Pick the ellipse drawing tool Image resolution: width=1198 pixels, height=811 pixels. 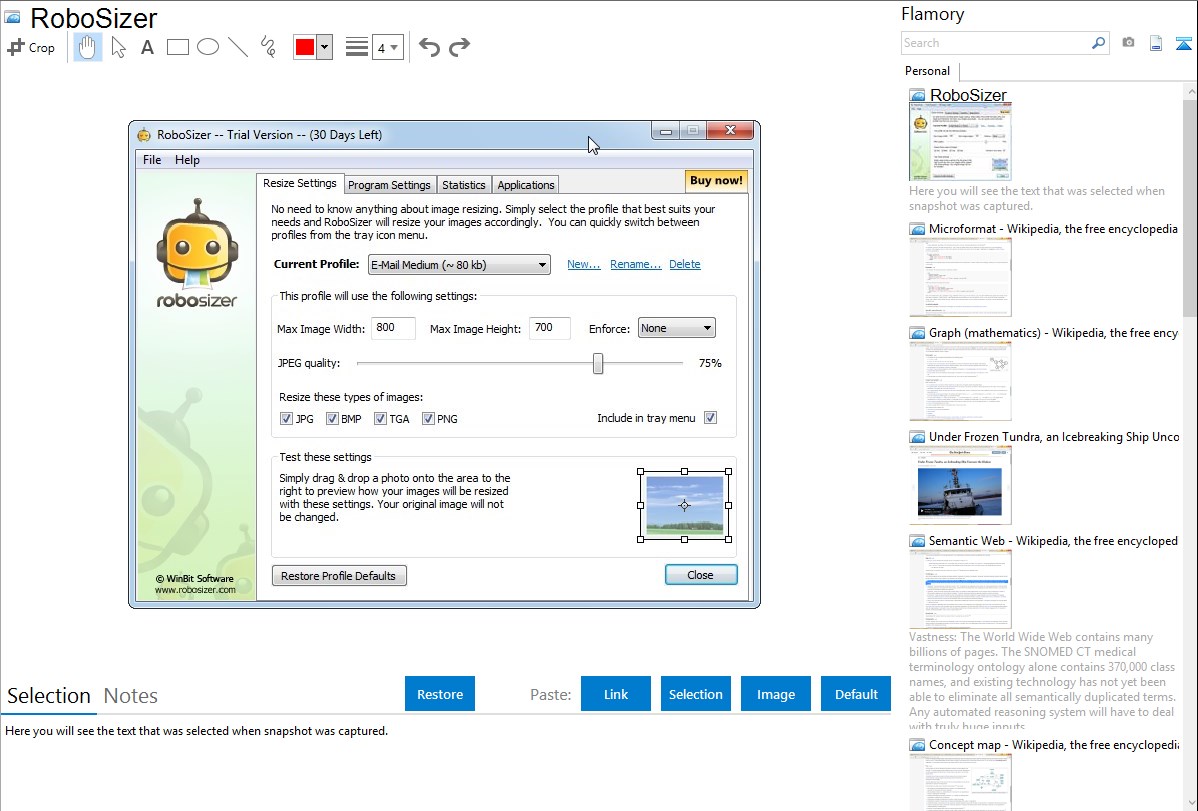coord(208,47)
